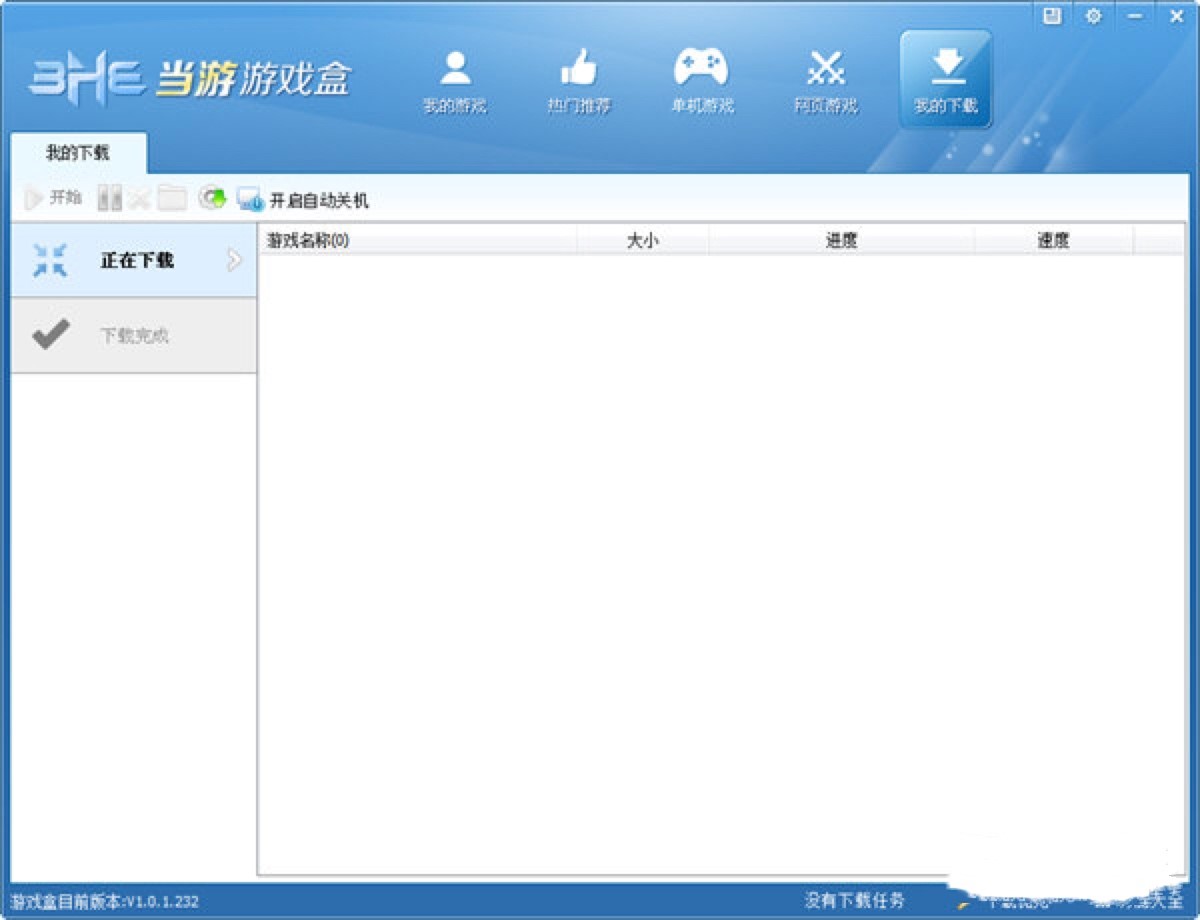Click the 速度 column header
The height and width of the screenshot is (920, 1200).
click(1054, 240)
